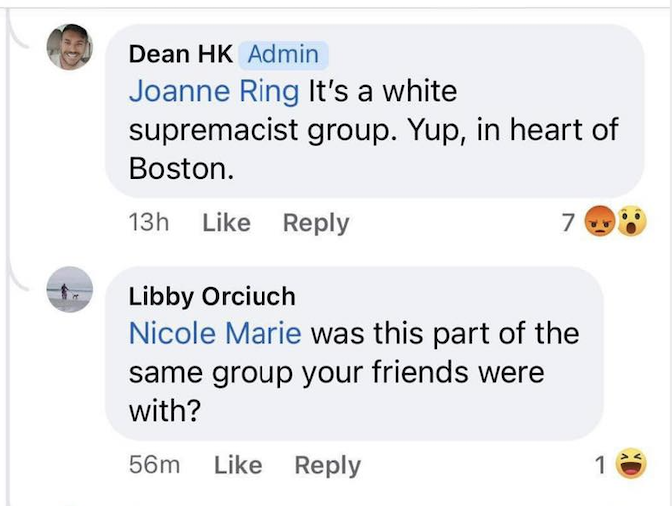Image resolution: width=672 pixels, height=506 pixels.
Task: Like Libby Orciuch's comment
Action: [238, 465]
